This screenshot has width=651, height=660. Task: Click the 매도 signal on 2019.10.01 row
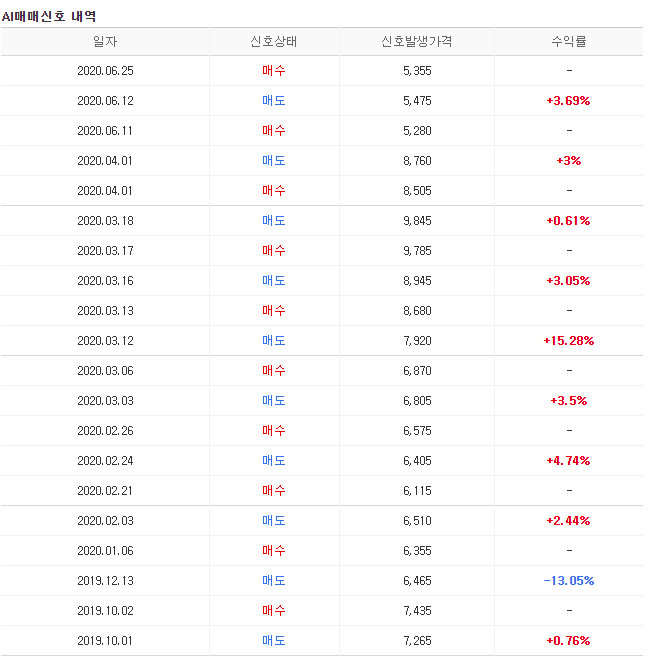point(274,641)
